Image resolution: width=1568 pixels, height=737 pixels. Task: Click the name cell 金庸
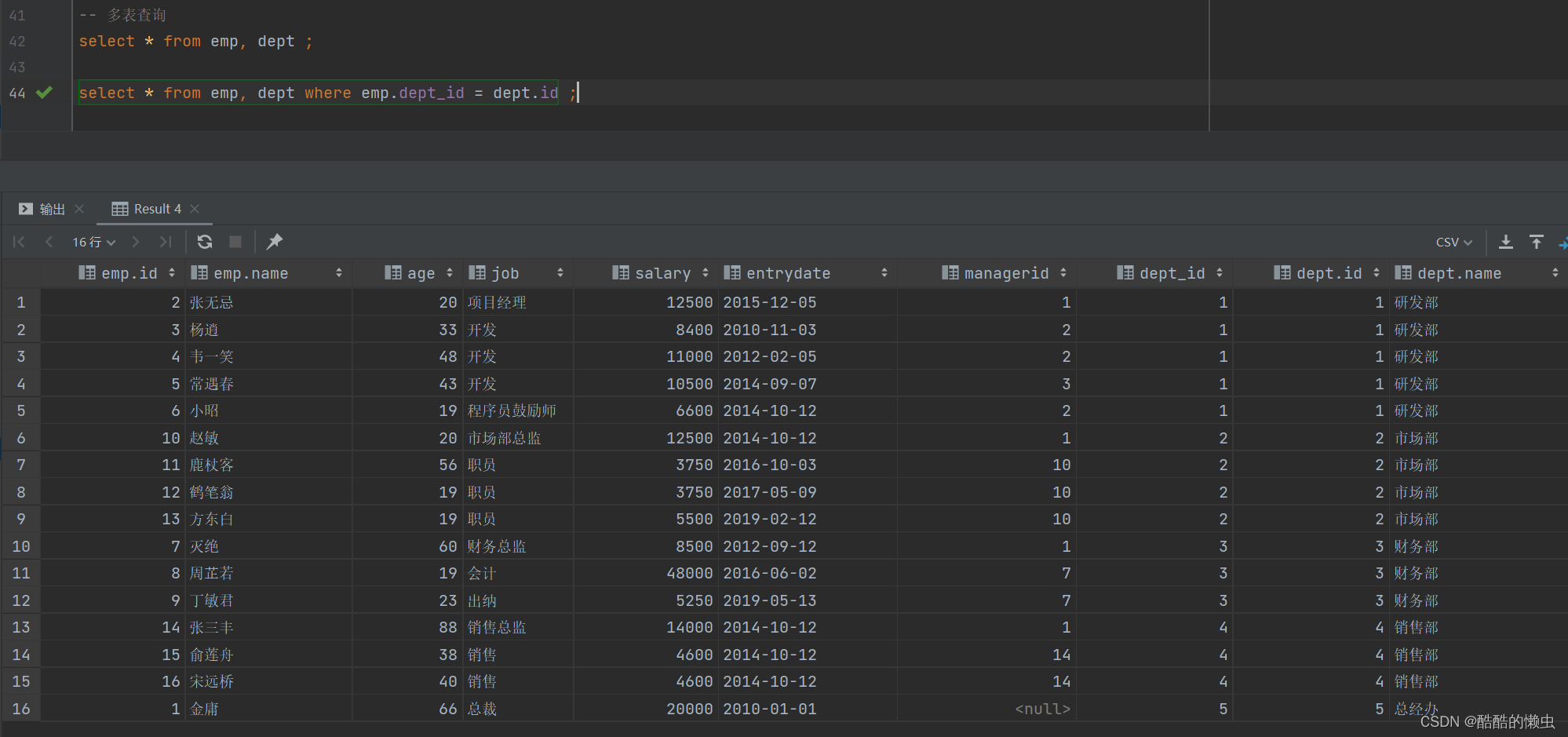268,709
